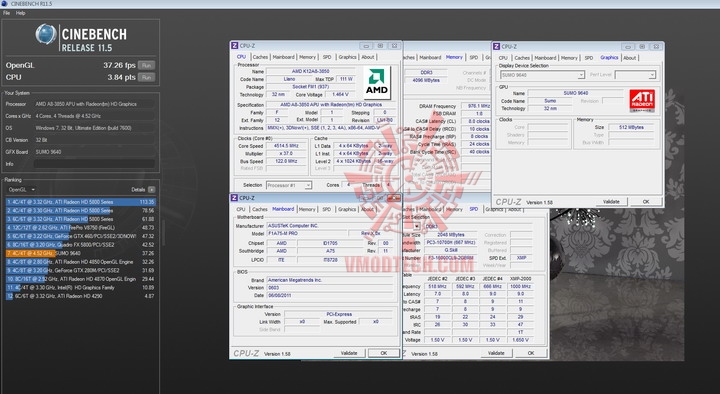Click OK in SPD CPU-Z window
720x394 pixels.
click(531, 353)
